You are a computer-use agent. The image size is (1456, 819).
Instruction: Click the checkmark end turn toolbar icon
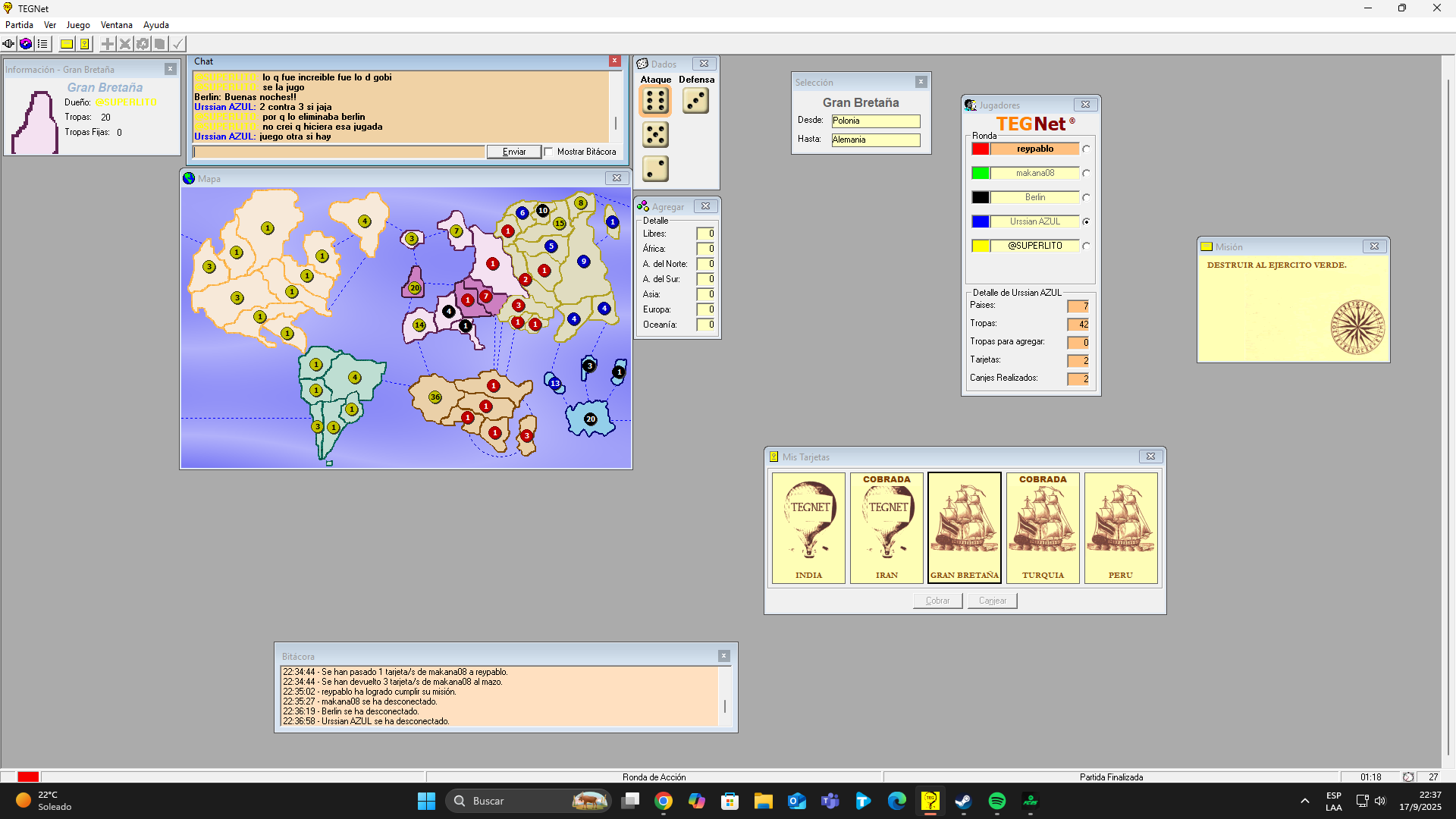(177, 44)
